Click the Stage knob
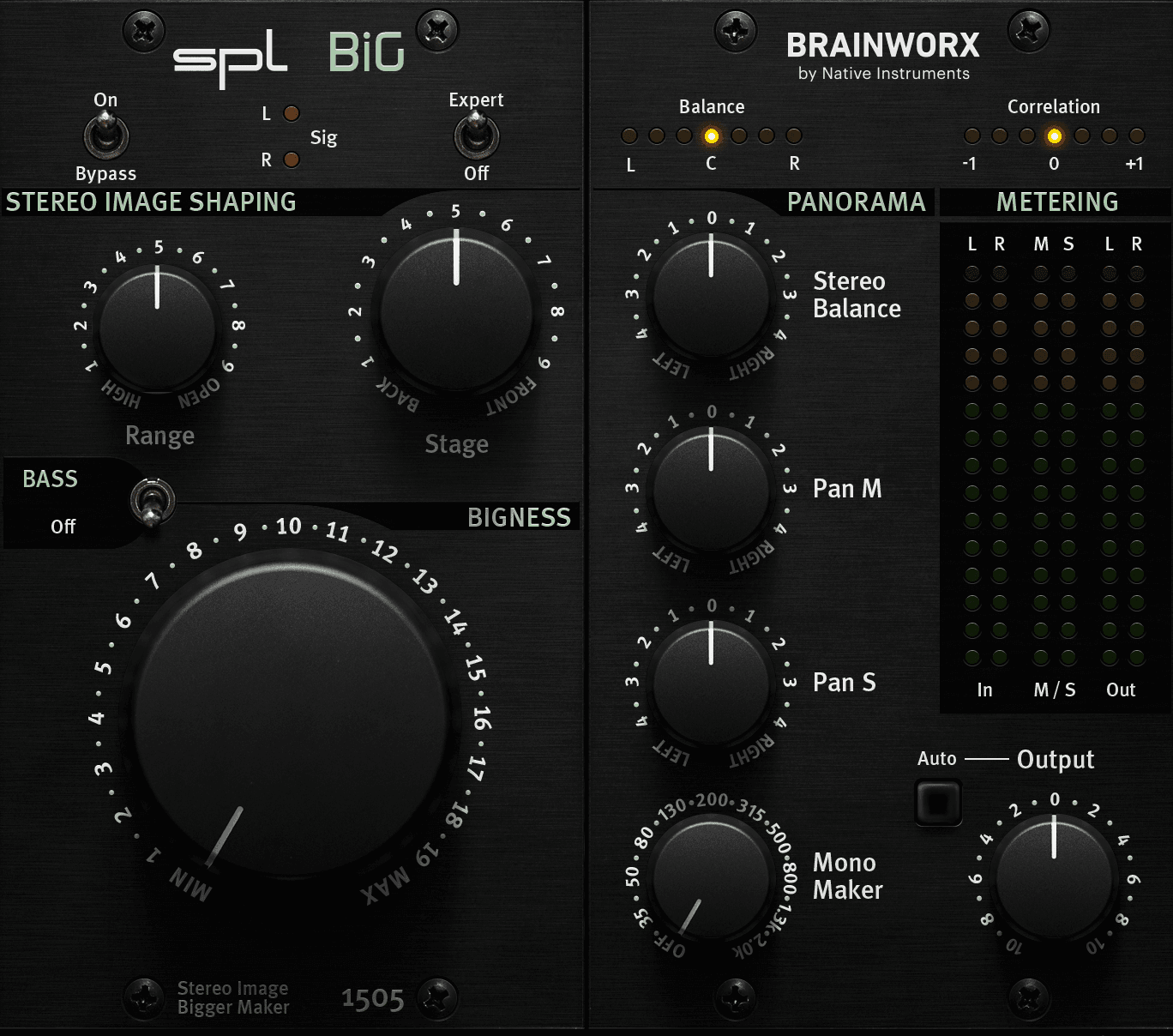This screenshot has width=1173, height=1036. [456, 313]
